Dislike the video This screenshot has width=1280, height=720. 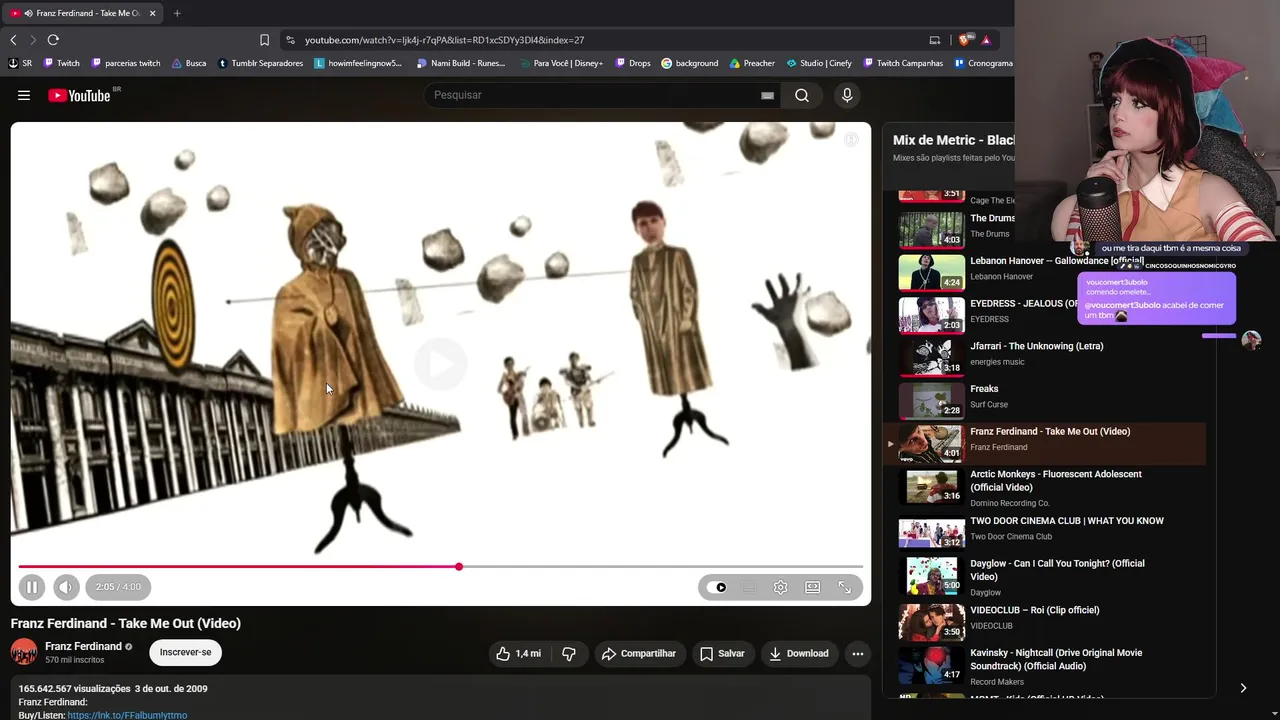[569, 653]
